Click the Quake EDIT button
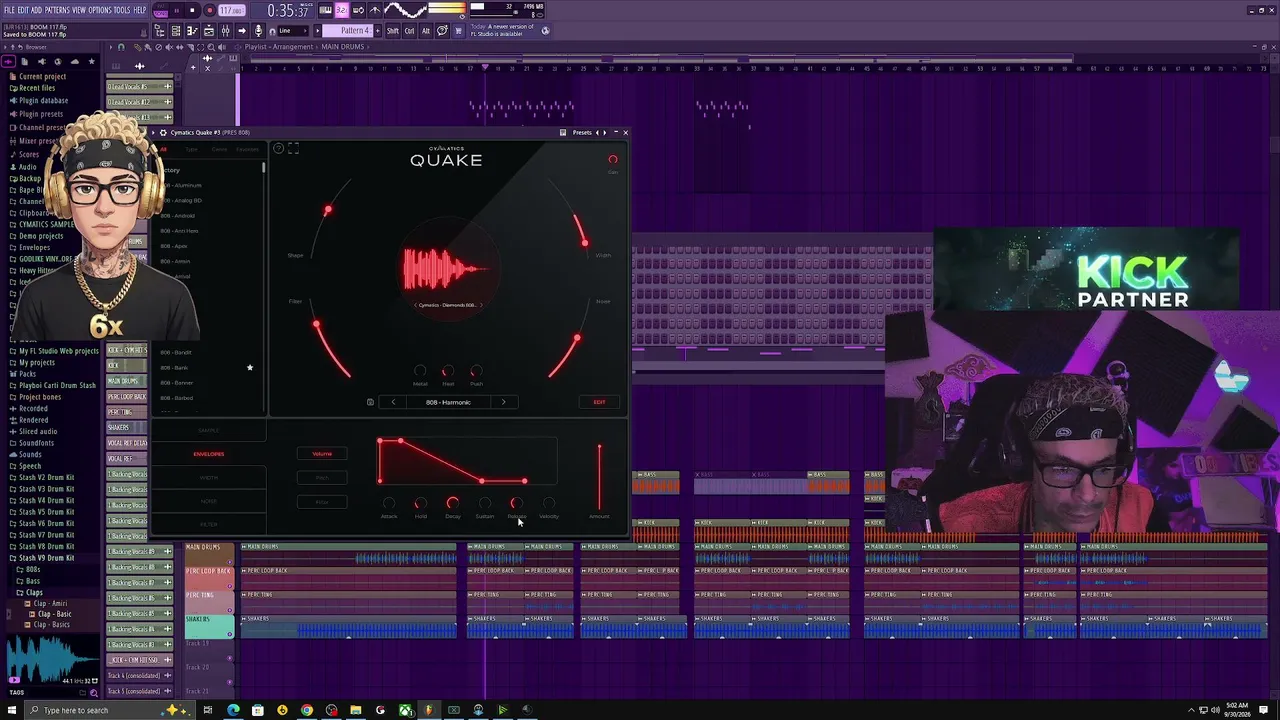Viewport: 1280px width, 720px height. click(599, 402)
